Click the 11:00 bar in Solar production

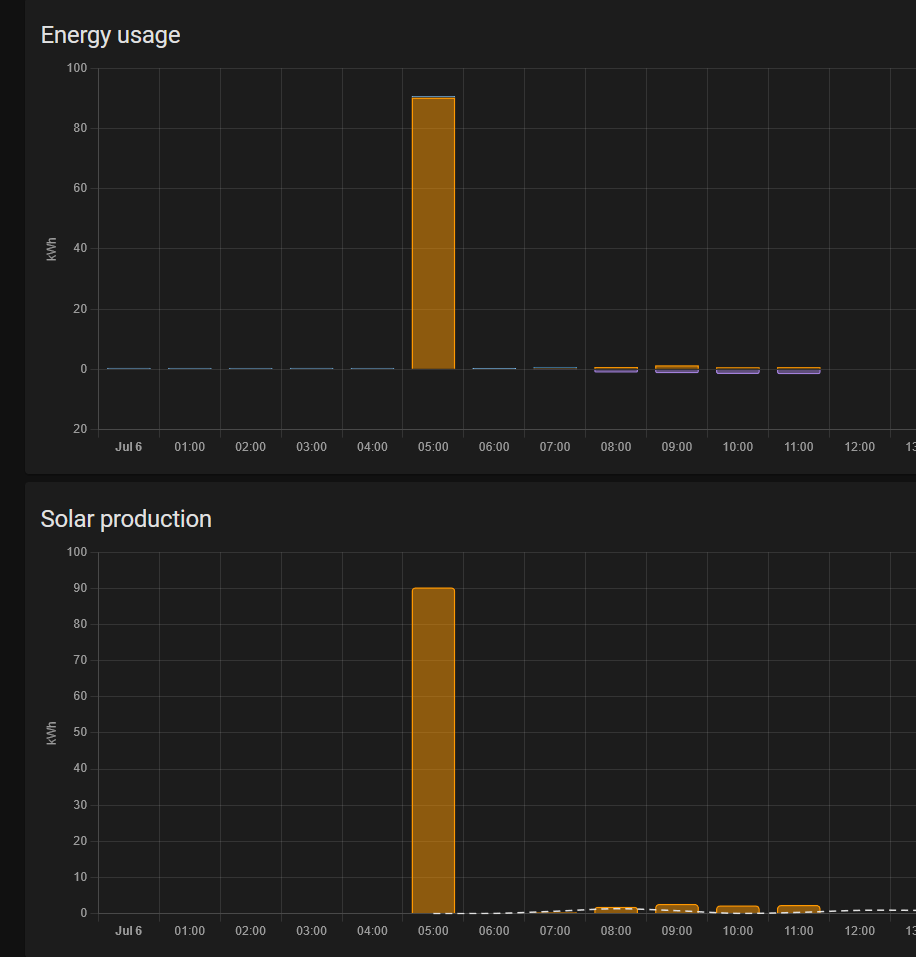(798, 906)
